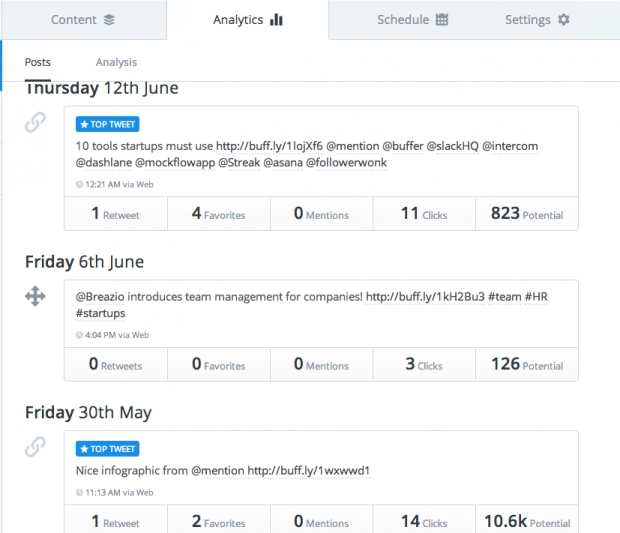Click the TOP TWEET badge on startups tweet
Screen dimensions: 620x533
pyautogui.click(x=108, y=125)
